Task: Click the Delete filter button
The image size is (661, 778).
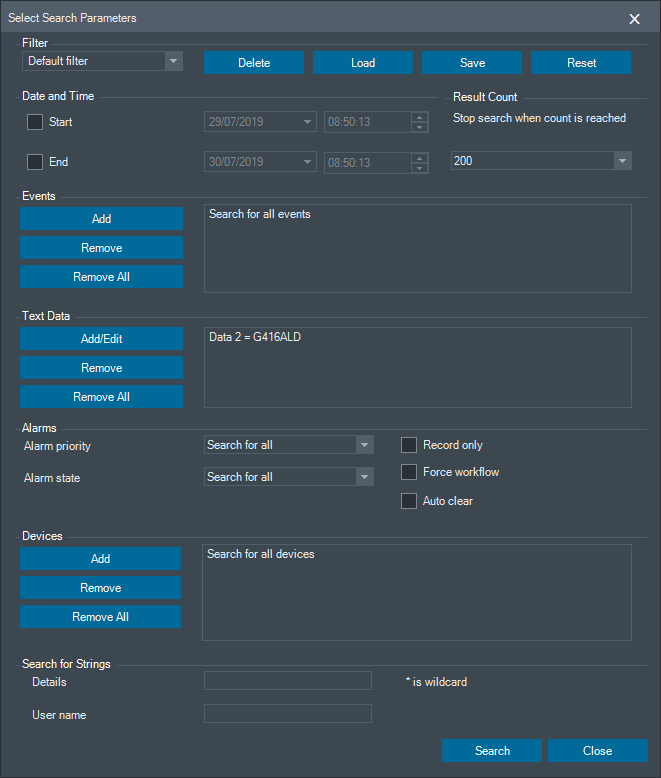Action: pyautogui.click(x=254, y=63)
